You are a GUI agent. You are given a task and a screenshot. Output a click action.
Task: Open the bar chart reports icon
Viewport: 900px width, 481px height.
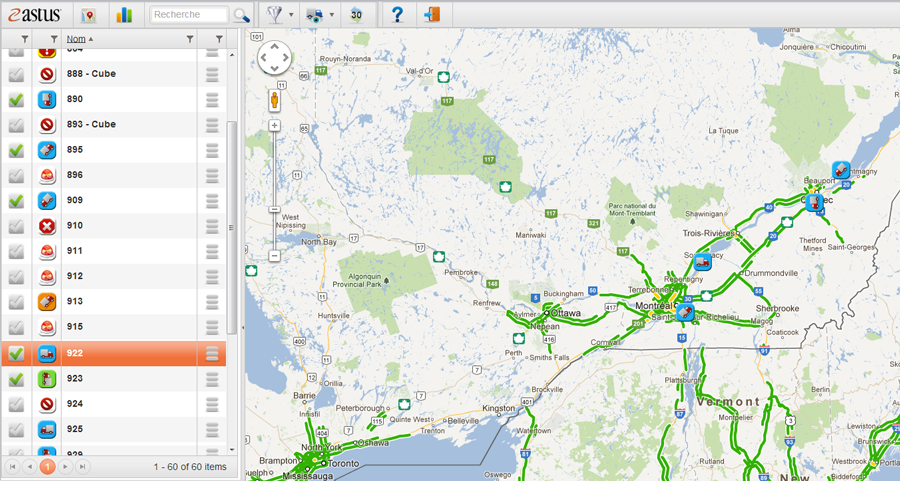pyautogui.click(x=124, y=15)
